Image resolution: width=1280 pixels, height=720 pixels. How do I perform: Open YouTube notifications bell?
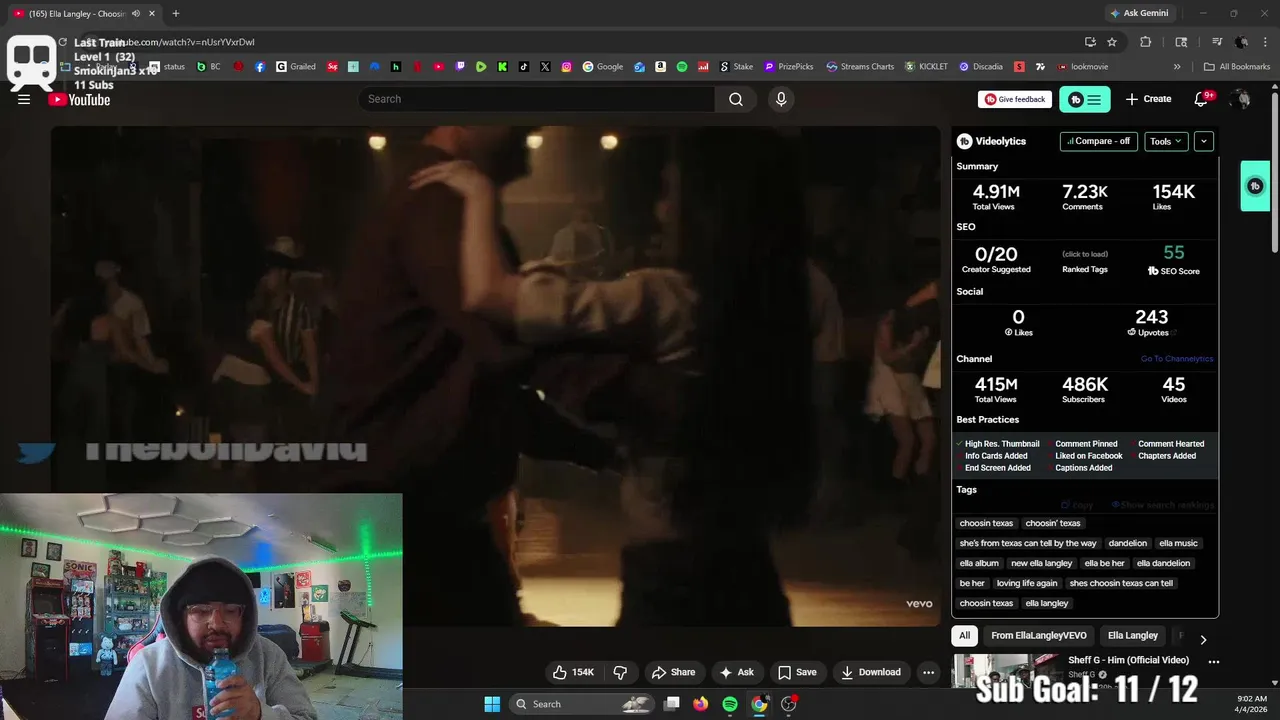coord(1202,99)
